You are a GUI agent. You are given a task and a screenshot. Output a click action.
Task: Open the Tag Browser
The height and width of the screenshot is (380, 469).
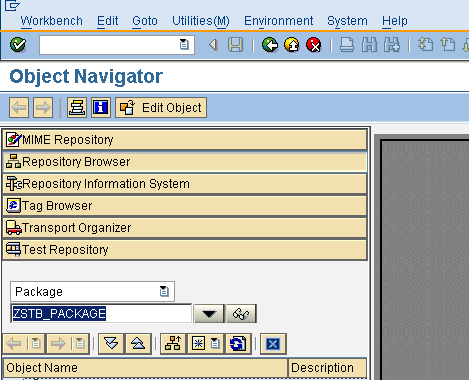pos(185,206)
